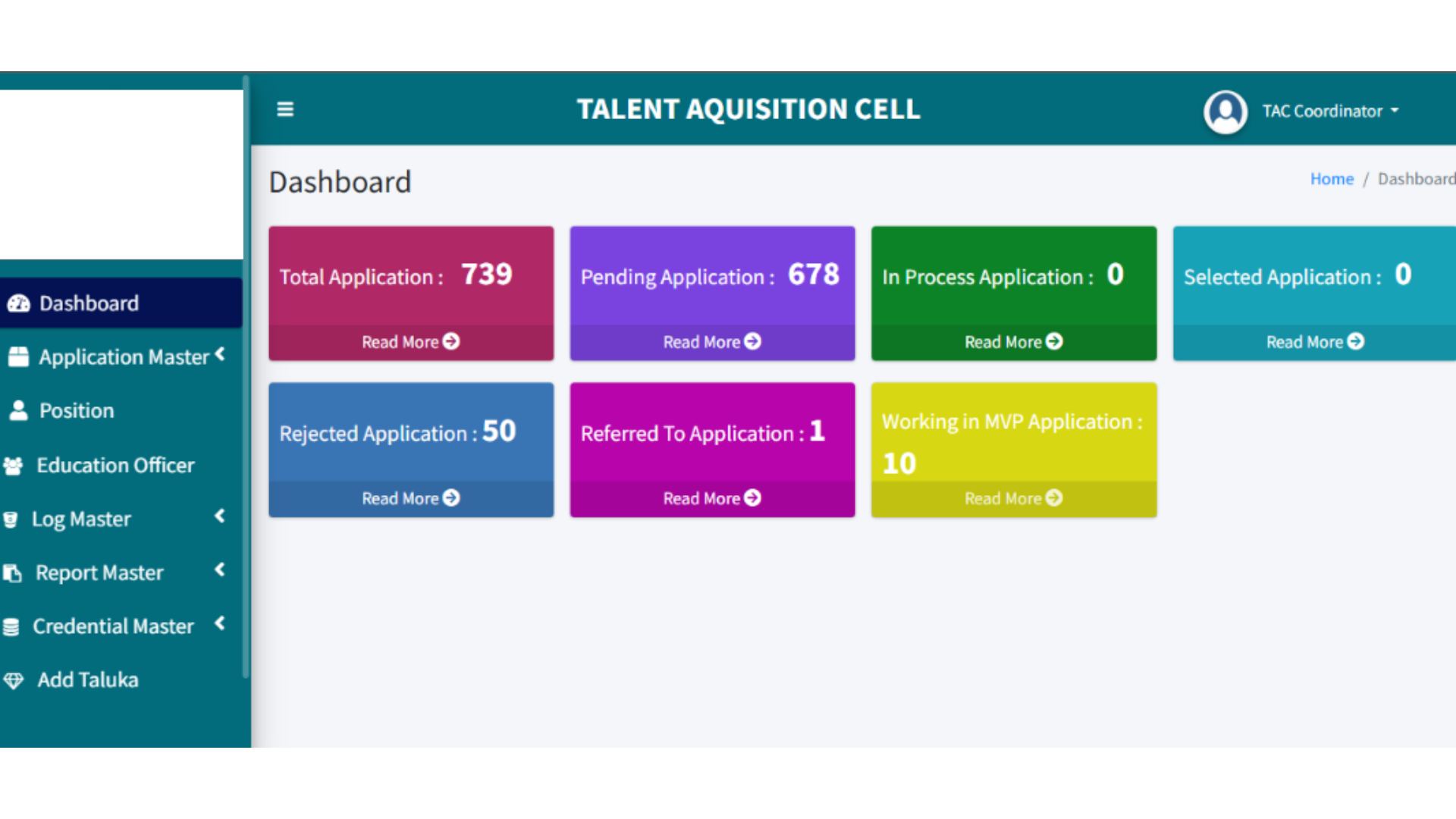The width and height of the screenshot is (1456, 819).
Task: Click the Education Officer group icon
Action: [14, 465]
